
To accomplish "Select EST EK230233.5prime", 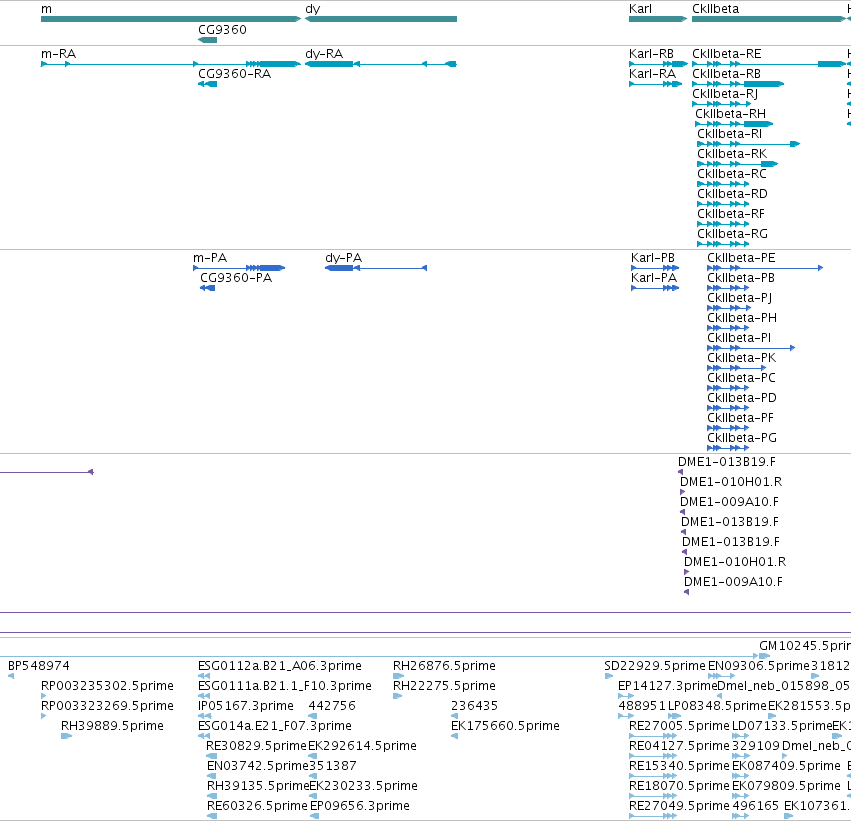I will [x=364, y=786].
